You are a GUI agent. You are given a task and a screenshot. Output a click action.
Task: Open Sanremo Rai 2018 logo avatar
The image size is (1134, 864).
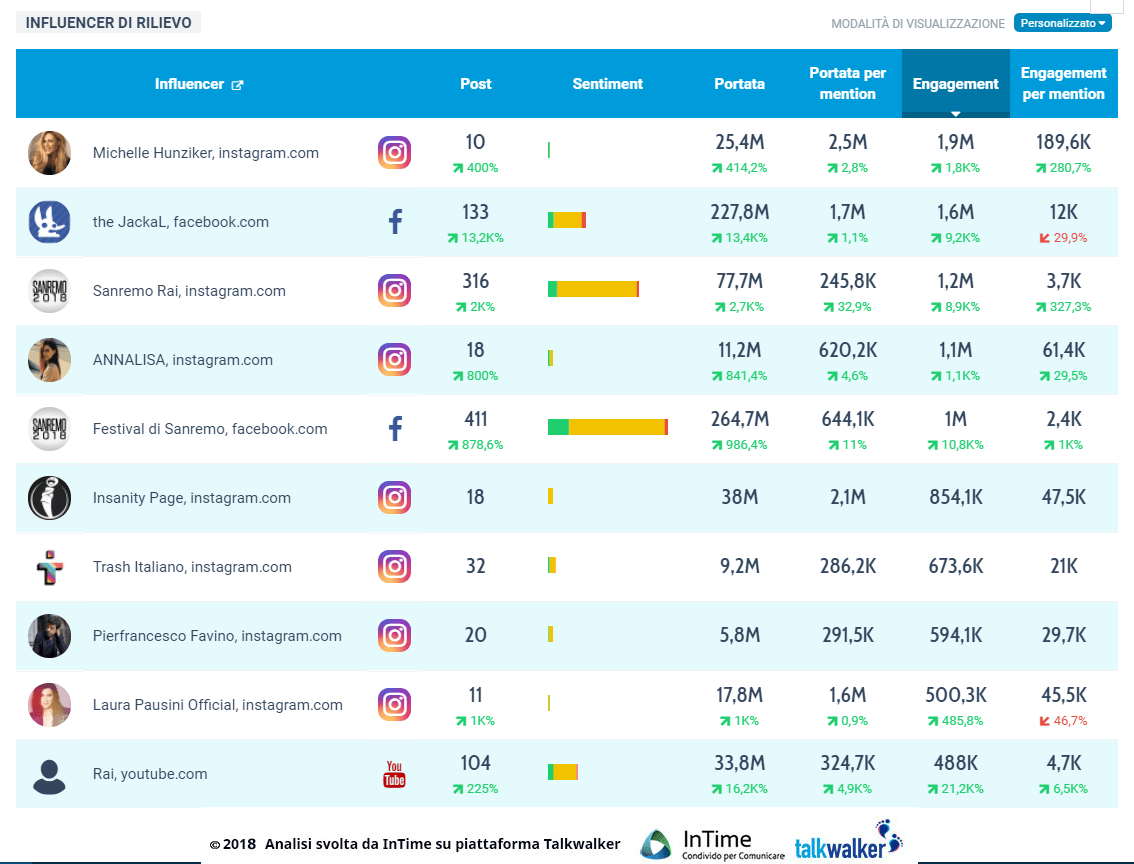coord(49,291)
